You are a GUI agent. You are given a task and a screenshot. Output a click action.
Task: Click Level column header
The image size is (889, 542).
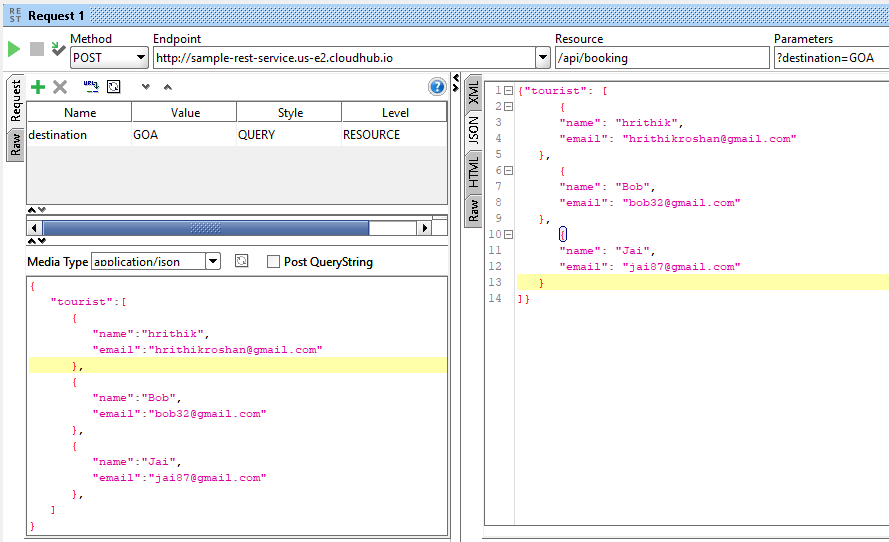click(395, 112)
